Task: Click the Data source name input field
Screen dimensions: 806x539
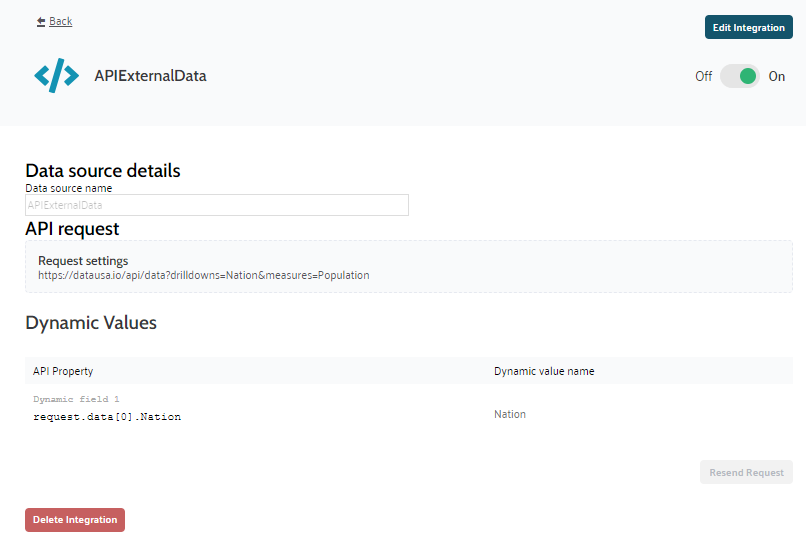Action: [216, 205]
